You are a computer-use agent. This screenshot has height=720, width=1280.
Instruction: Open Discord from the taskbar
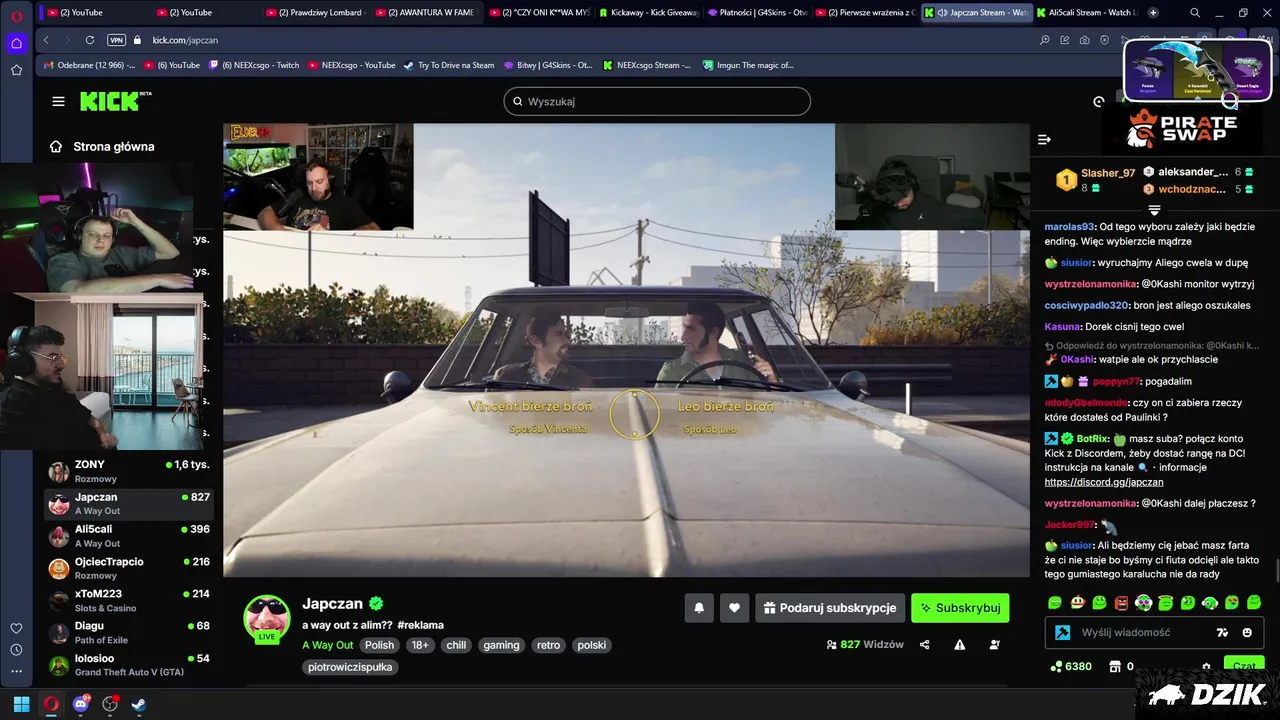tap(80, 704)
